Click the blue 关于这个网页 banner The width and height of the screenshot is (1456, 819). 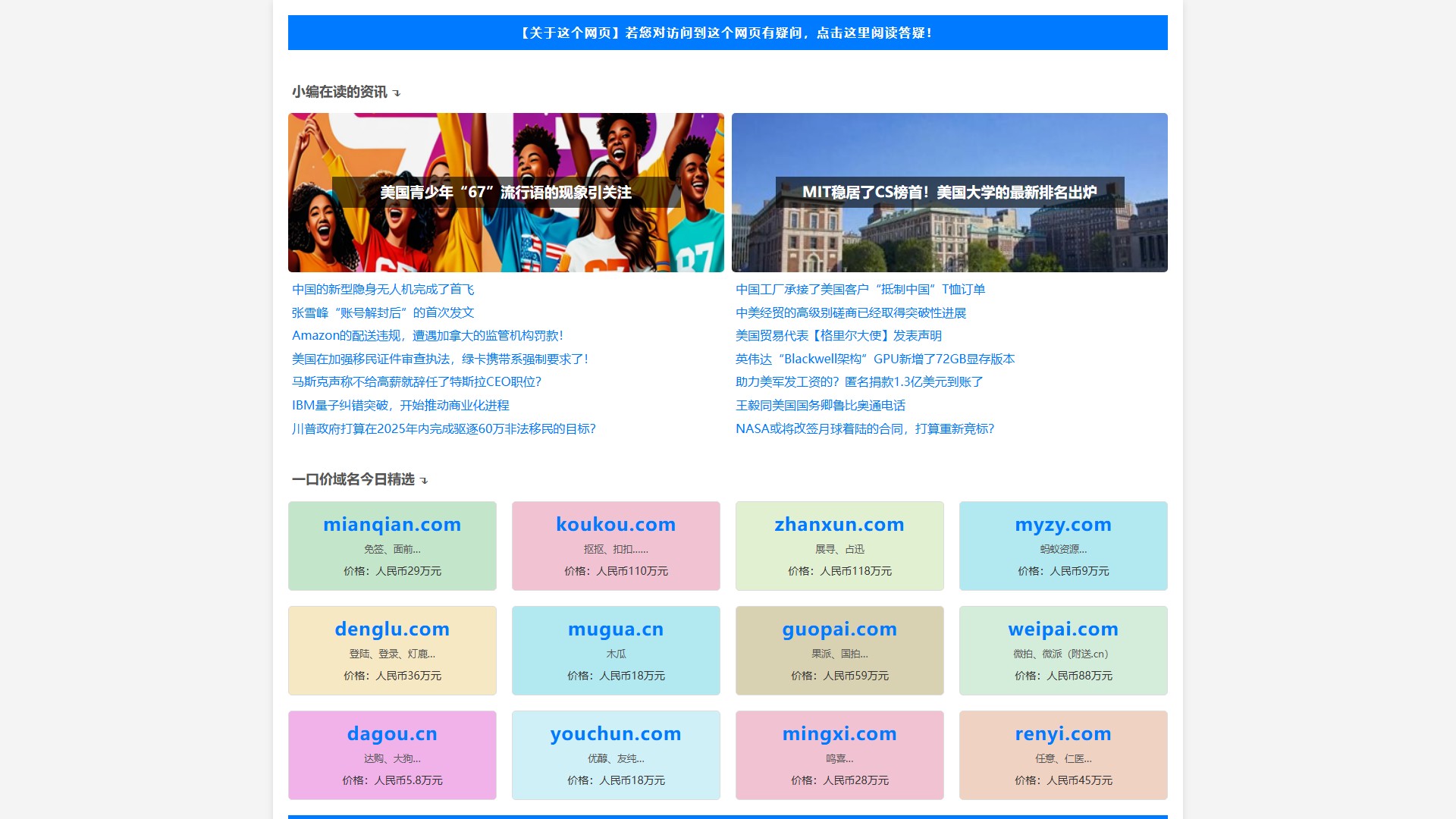[727, 33]
